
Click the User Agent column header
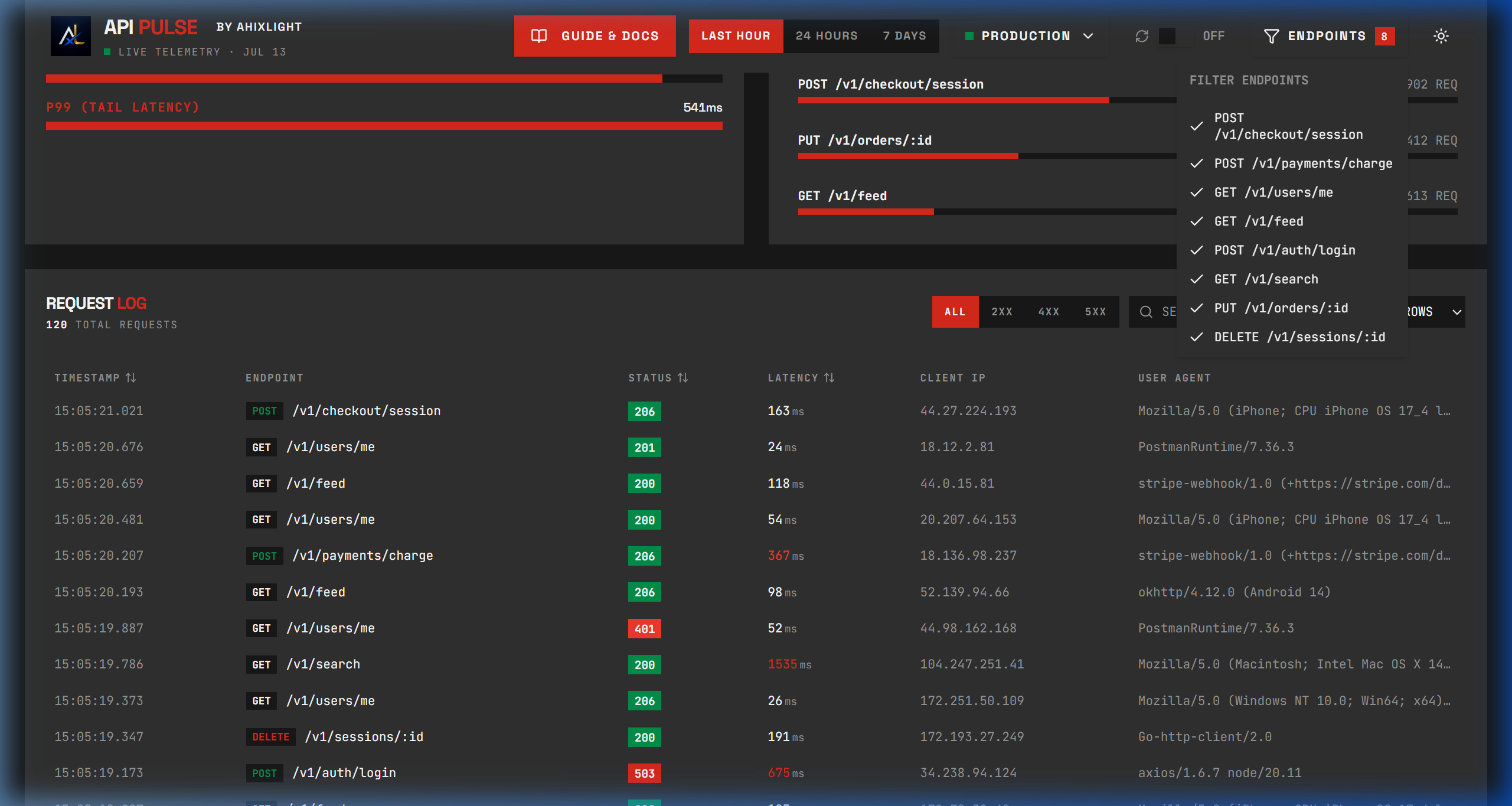(1174, 378)
